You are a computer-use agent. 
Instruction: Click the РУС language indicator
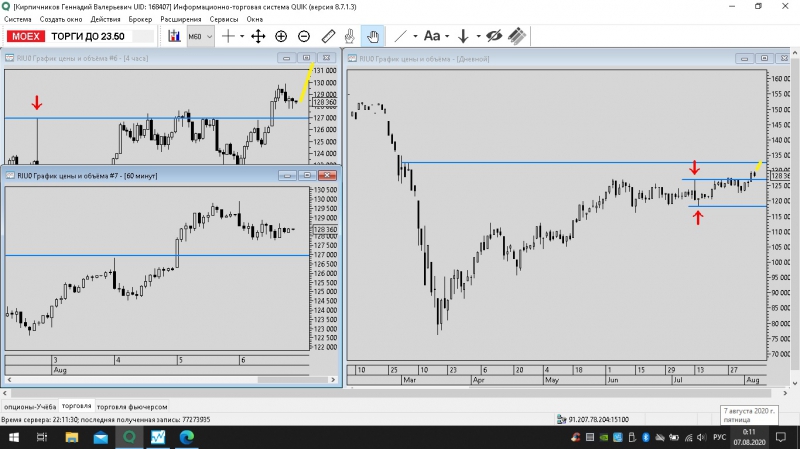coord(719,437)
